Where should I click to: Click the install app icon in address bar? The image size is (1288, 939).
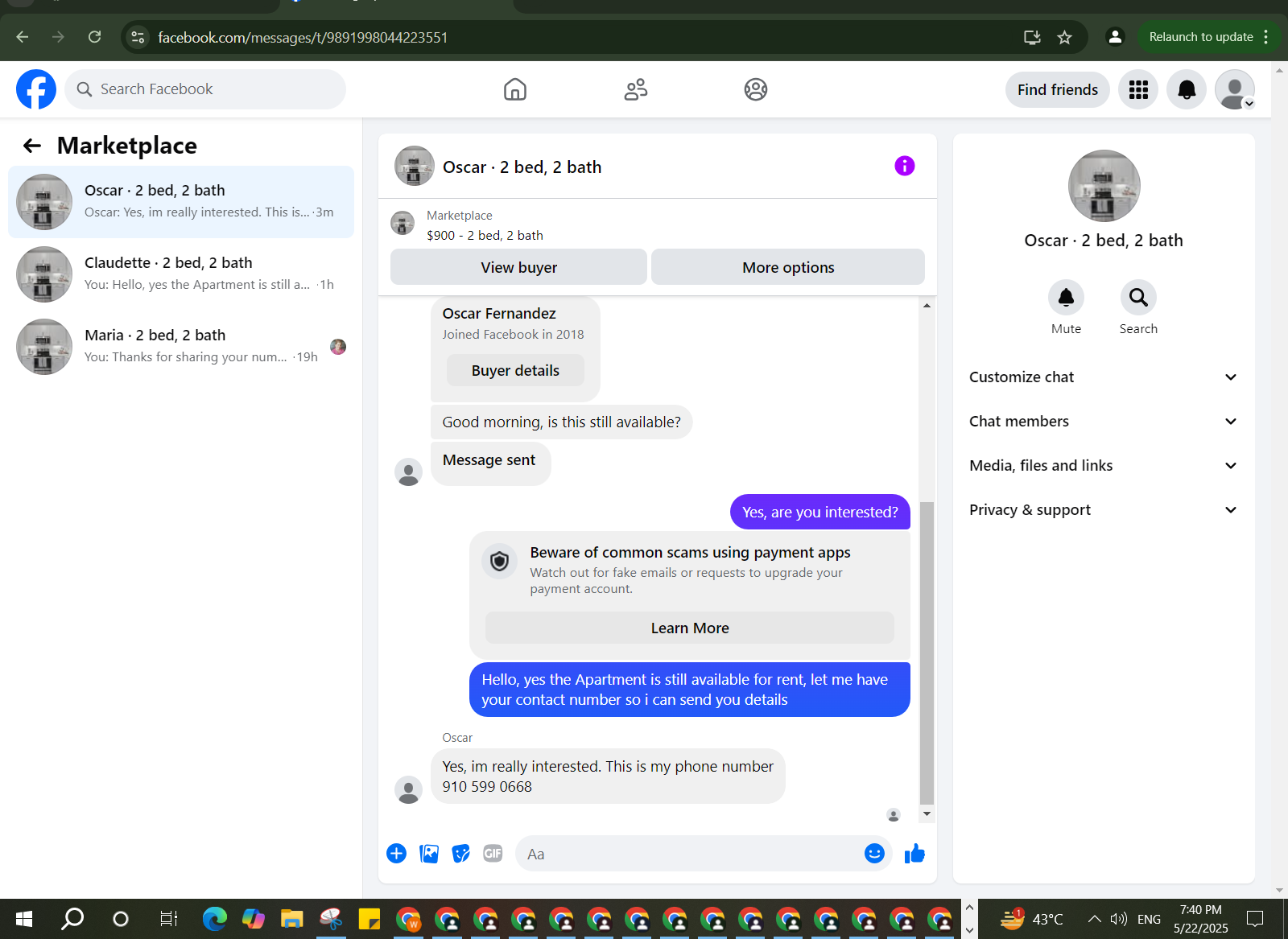[1032, 37]
